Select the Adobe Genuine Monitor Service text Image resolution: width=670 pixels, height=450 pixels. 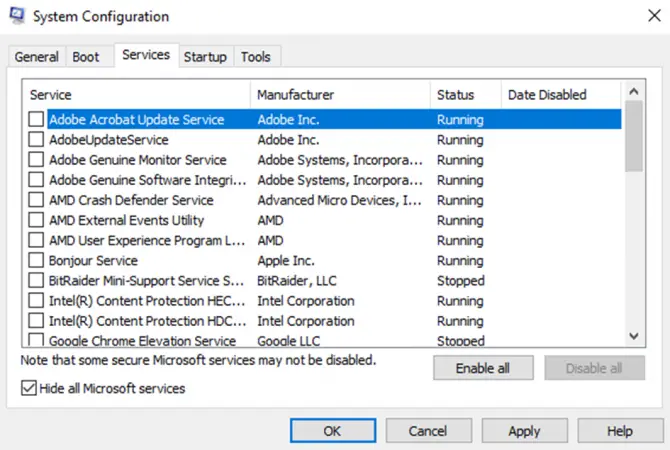point(138,160)
